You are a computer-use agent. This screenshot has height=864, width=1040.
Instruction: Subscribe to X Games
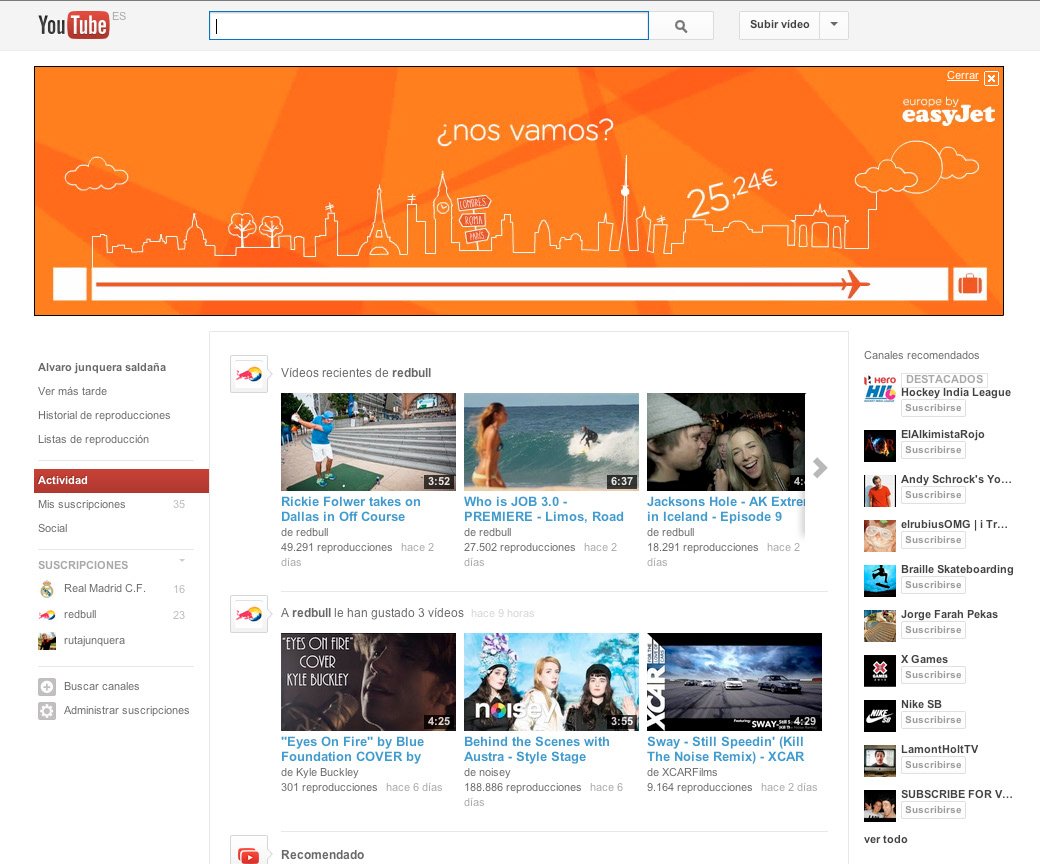pos(933,676)
